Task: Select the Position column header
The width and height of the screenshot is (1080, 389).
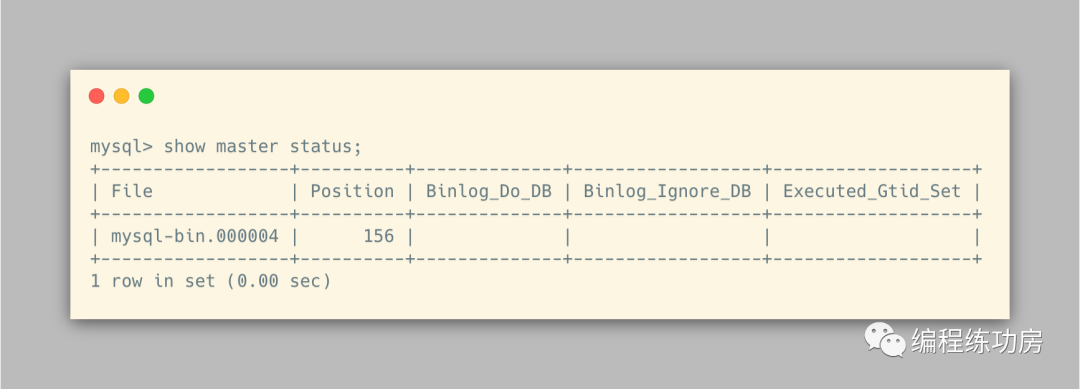Action: (352, 191)
